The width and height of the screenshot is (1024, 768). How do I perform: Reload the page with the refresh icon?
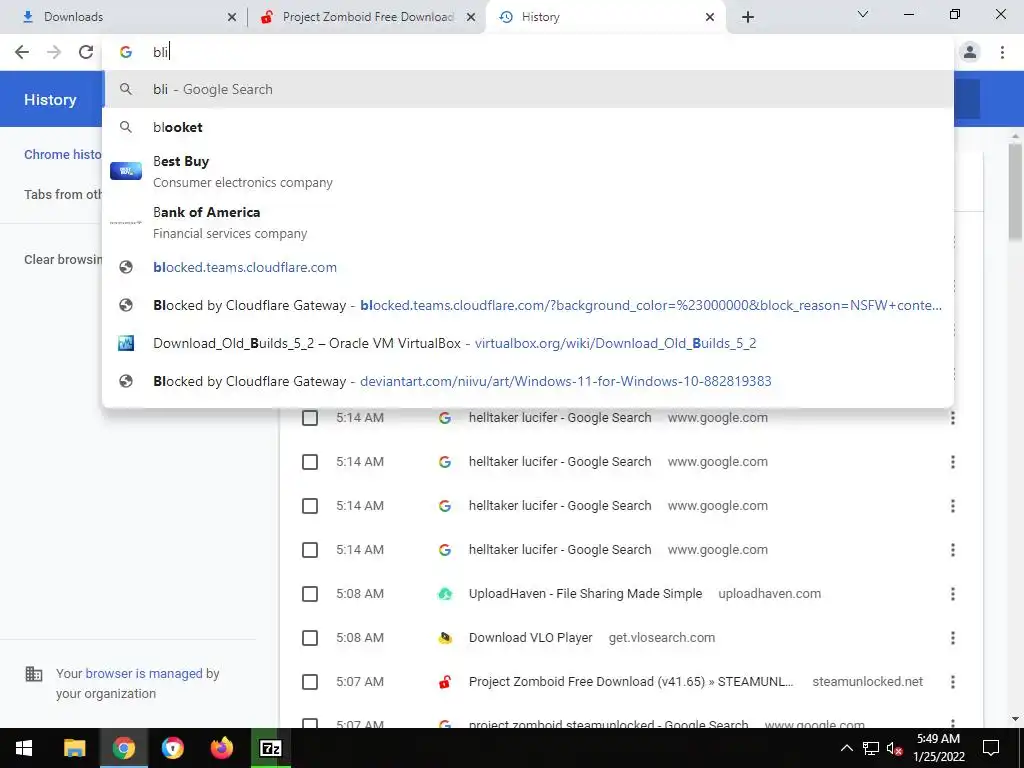pos(86,52)
